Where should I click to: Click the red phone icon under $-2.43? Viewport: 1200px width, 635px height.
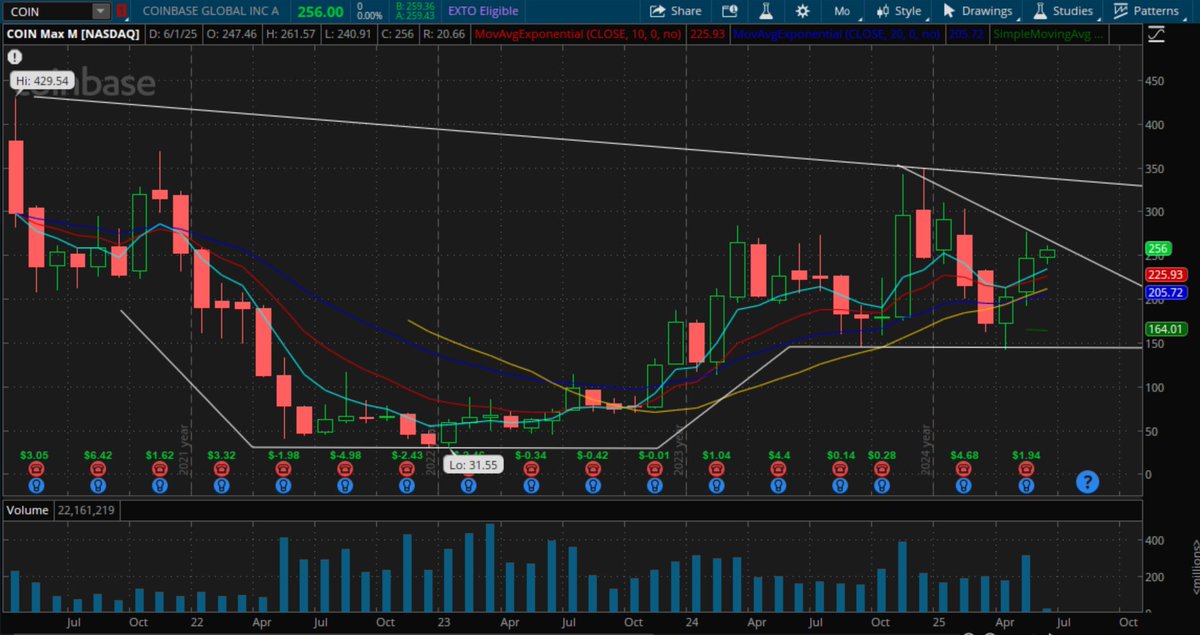coord(406,468)
